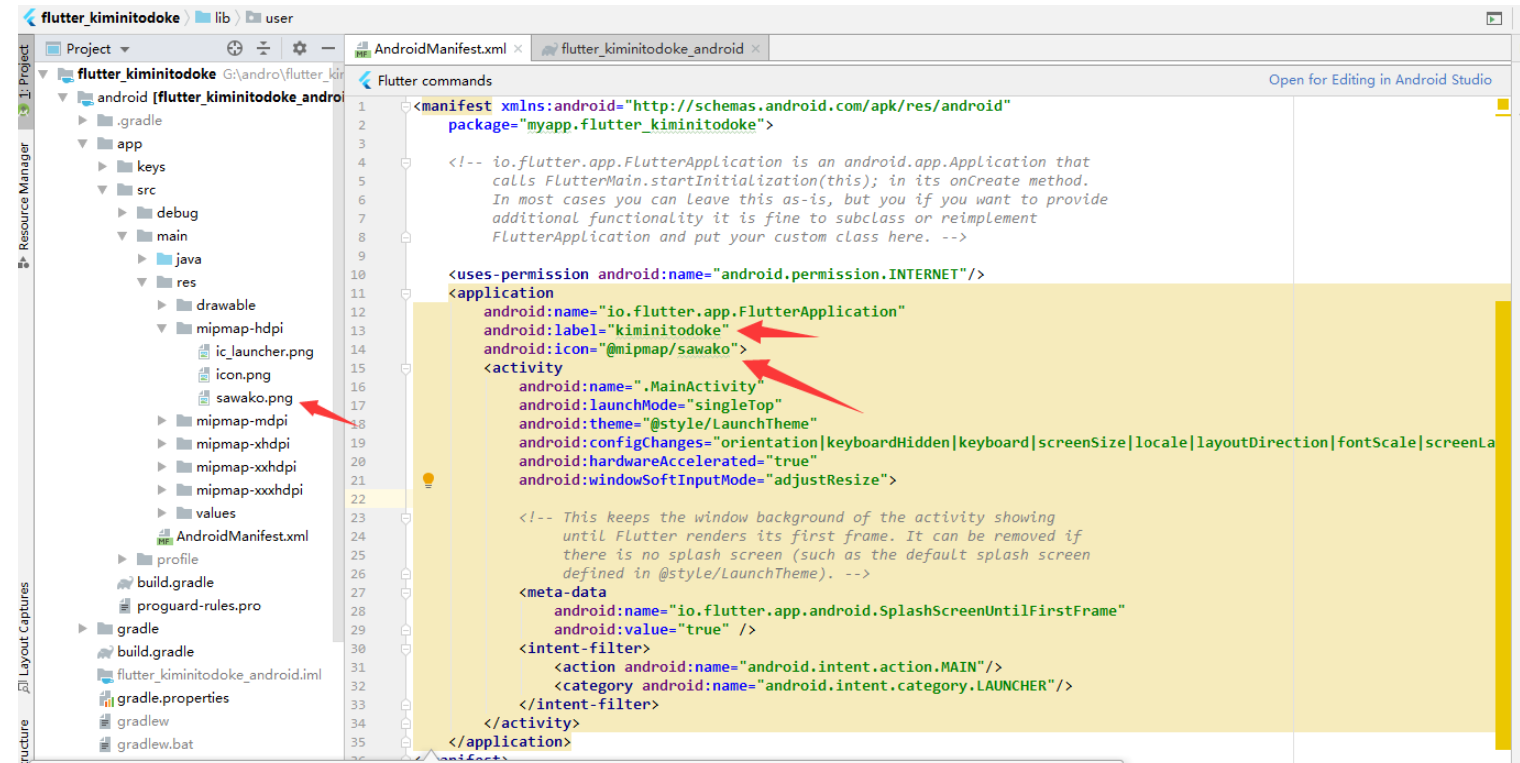This screenshot has width=1520, height=763.
Task: Select the res folder in the tree
Action: click(x=187, y=282)
